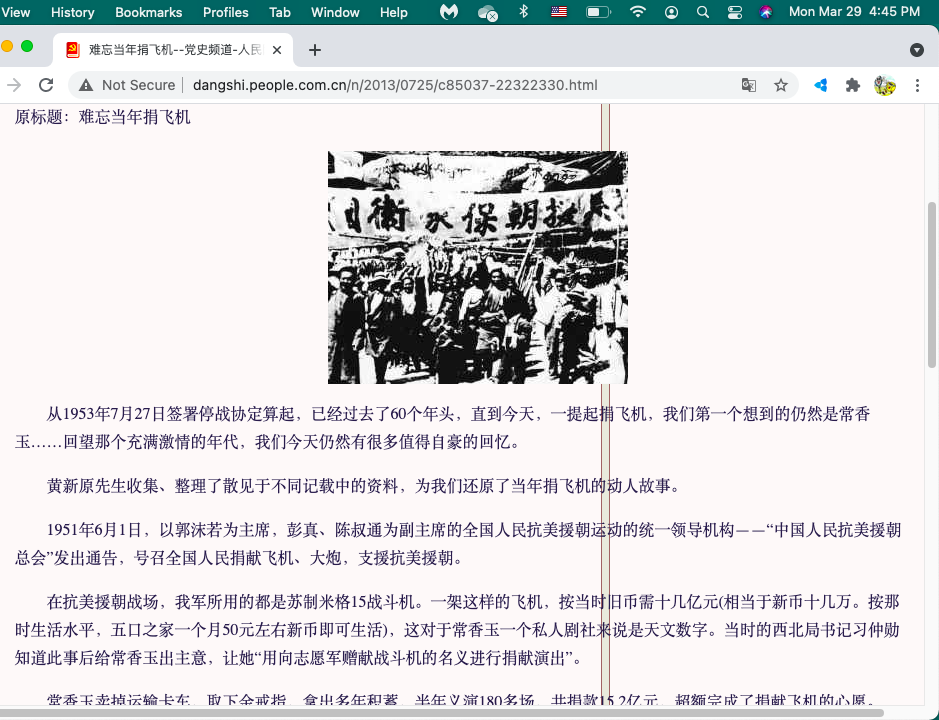This screenshot has height=720, width=939.
Task: Expand the tab search dropdown arrow
Action: point(916,50)
